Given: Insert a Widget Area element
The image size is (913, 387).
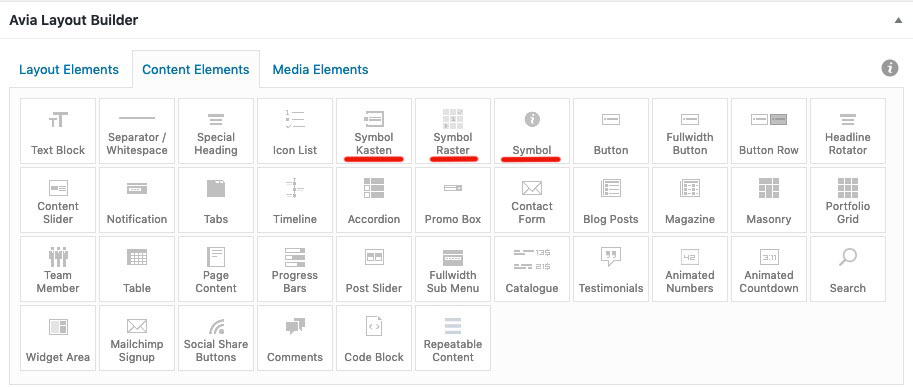Looking at the screenshot, I should click(58, 338).
